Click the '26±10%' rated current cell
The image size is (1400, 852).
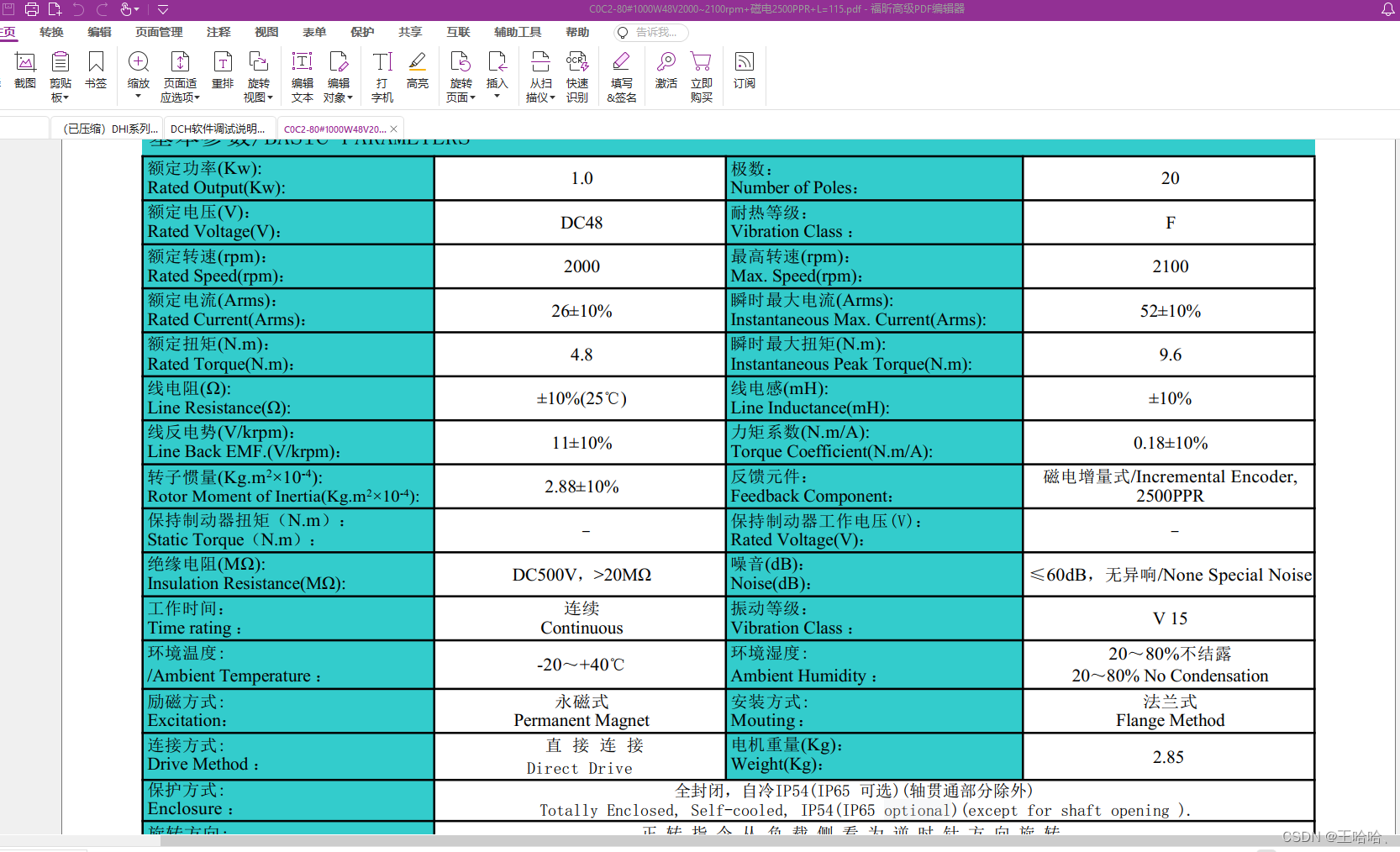[582, 311]
